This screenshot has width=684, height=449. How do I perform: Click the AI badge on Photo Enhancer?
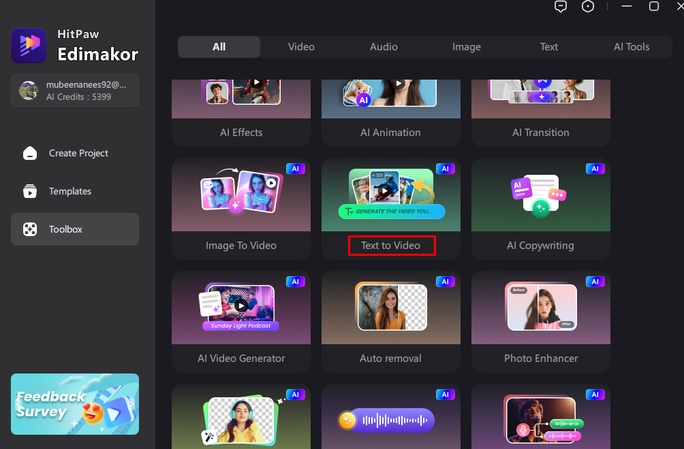[x=595, y=282]
